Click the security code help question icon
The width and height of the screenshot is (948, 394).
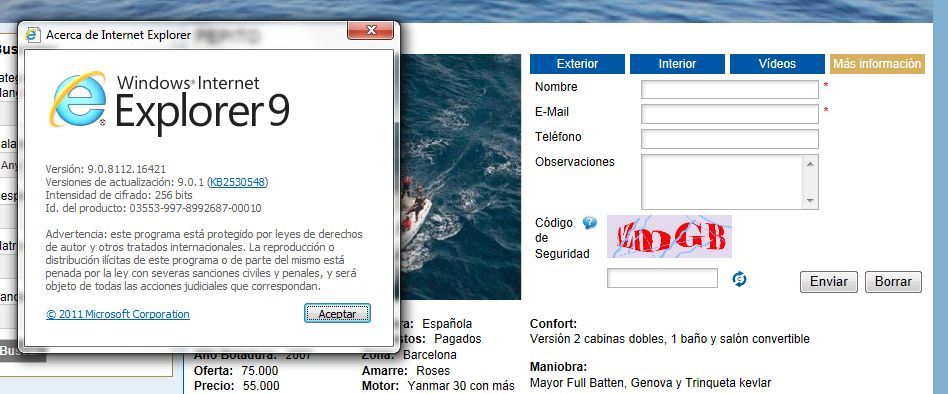589,223
